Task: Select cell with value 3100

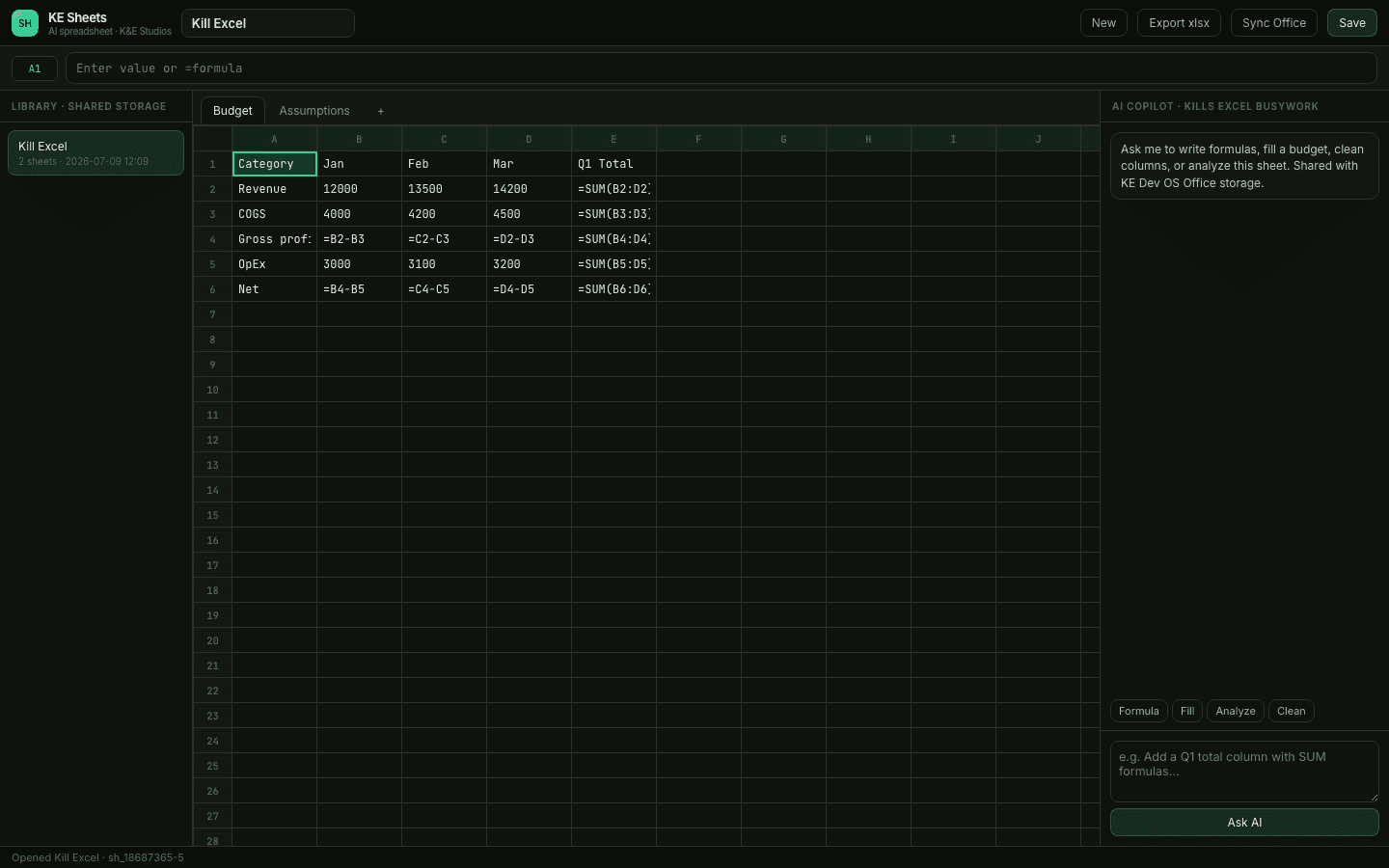Action: (x=444, y=264)
